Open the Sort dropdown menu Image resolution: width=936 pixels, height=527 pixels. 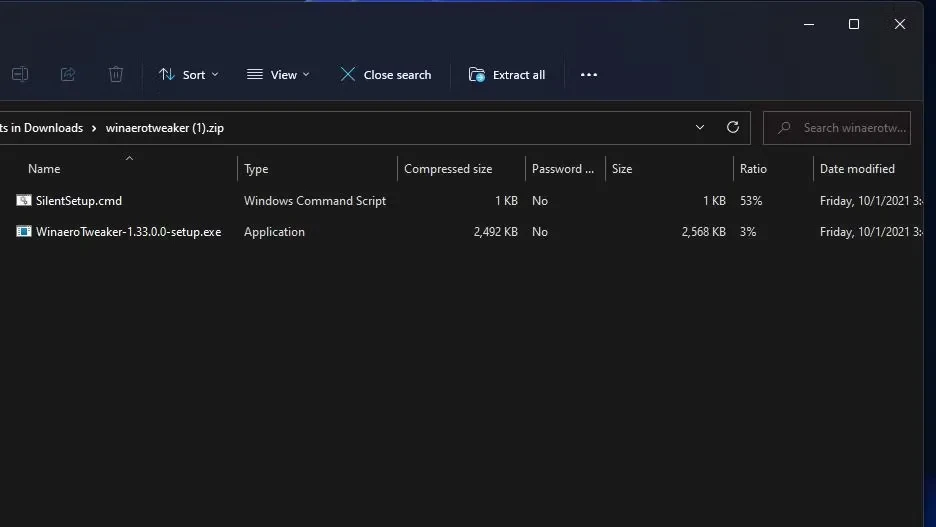pyautogui.click(x=189, y=75)
